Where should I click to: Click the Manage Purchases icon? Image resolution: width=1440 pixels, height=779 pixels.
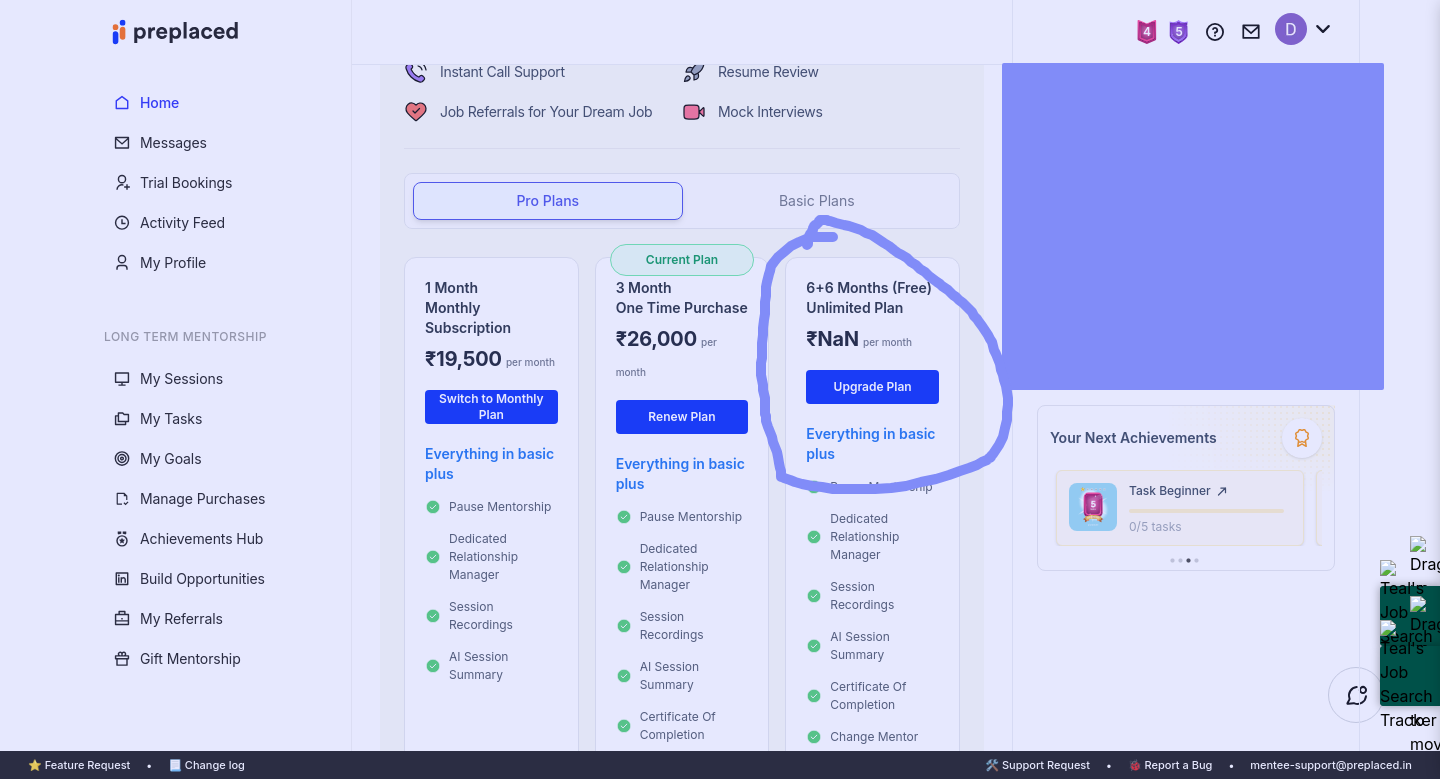122,499
